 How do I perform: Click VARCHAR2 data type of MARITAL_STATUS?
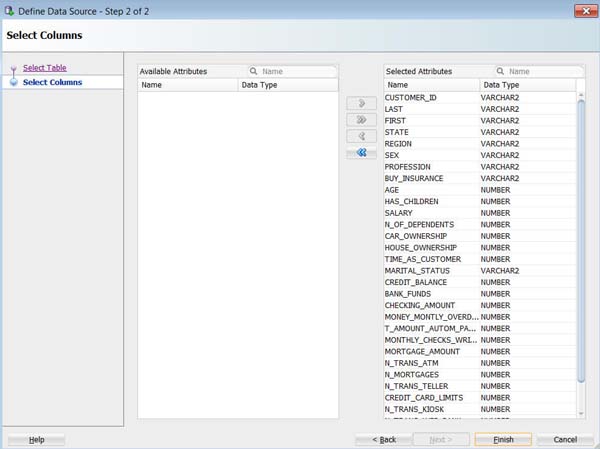(500, 271)
